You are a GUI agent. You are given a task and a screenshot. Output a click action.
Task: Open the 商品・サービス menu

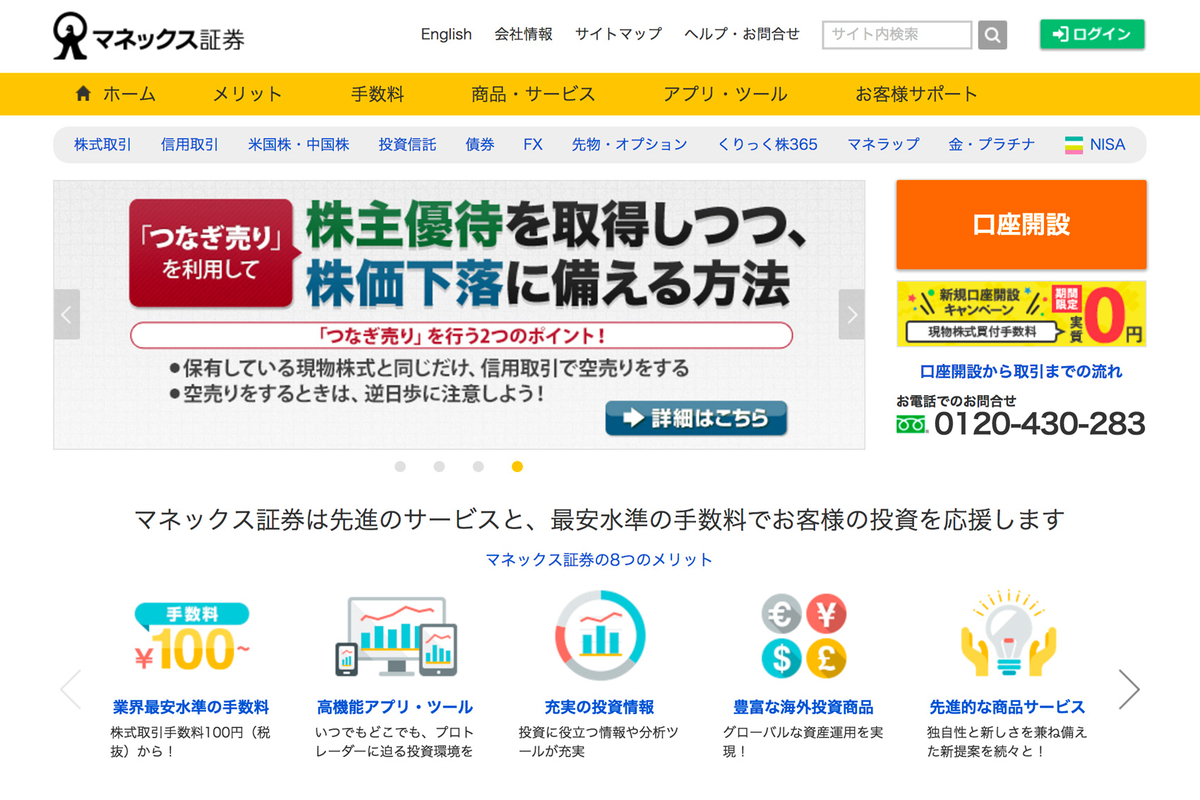pyautogui.click(x=533, y=94)
